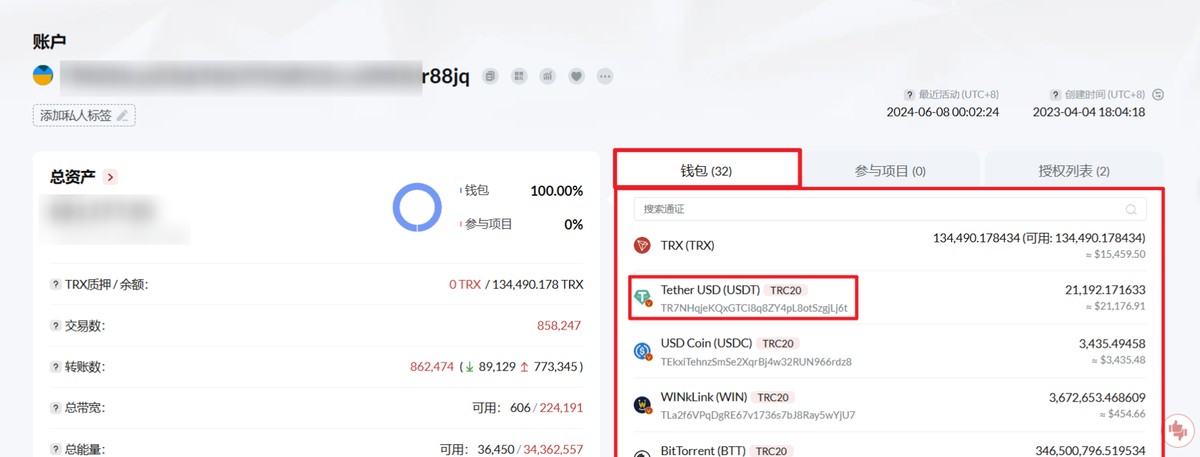The width and height of the screenshot is (1200, 457).
Task: Click help icon beside 交易数
Action: 56,326
